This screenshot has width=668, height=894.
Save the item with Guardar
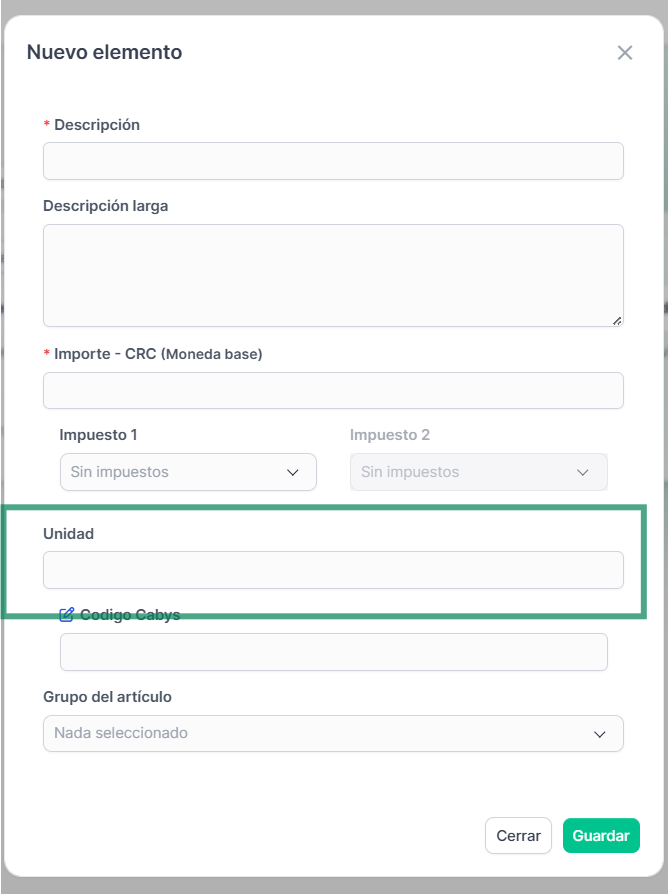pos(601,836)
